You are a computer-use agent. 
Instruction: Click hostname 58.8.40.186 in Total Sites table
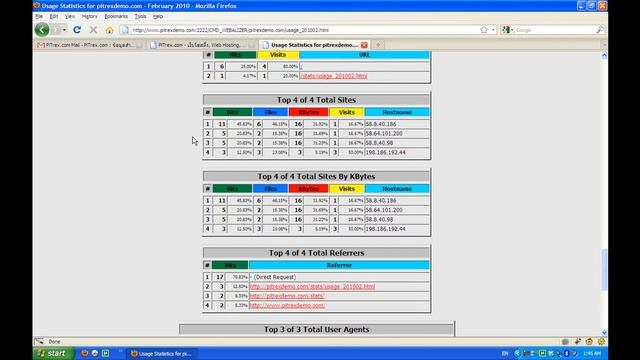pos(381,124)
